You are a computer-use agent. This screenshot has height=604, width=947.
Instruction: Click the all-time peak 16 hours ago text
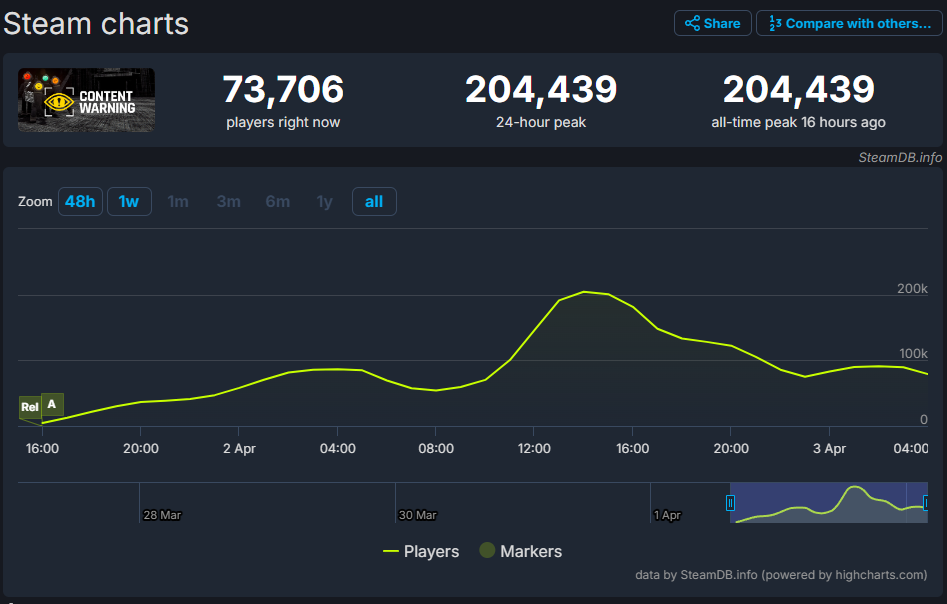(x=798, y=123)
